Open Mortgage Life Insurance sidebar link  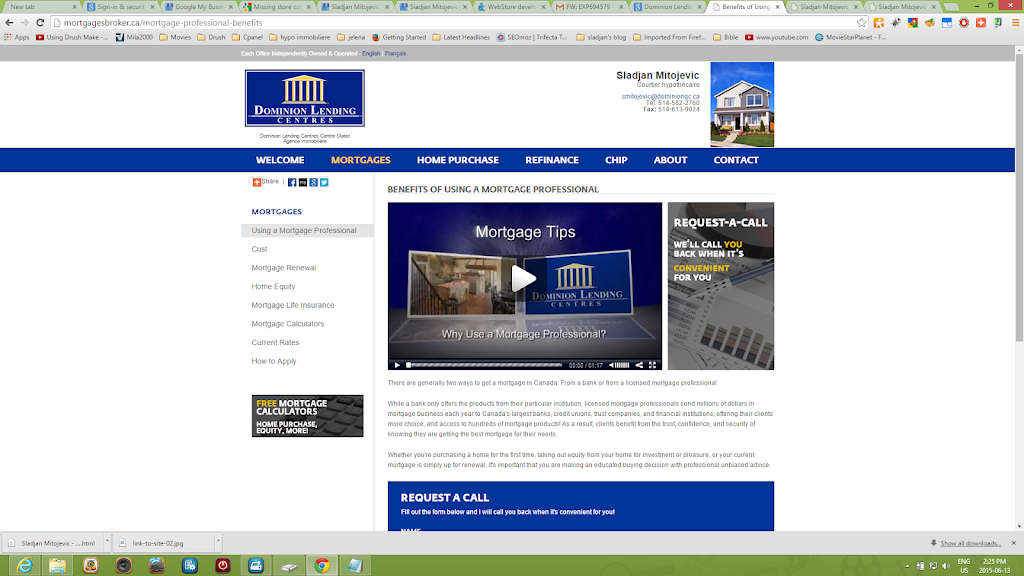(293, 305)
